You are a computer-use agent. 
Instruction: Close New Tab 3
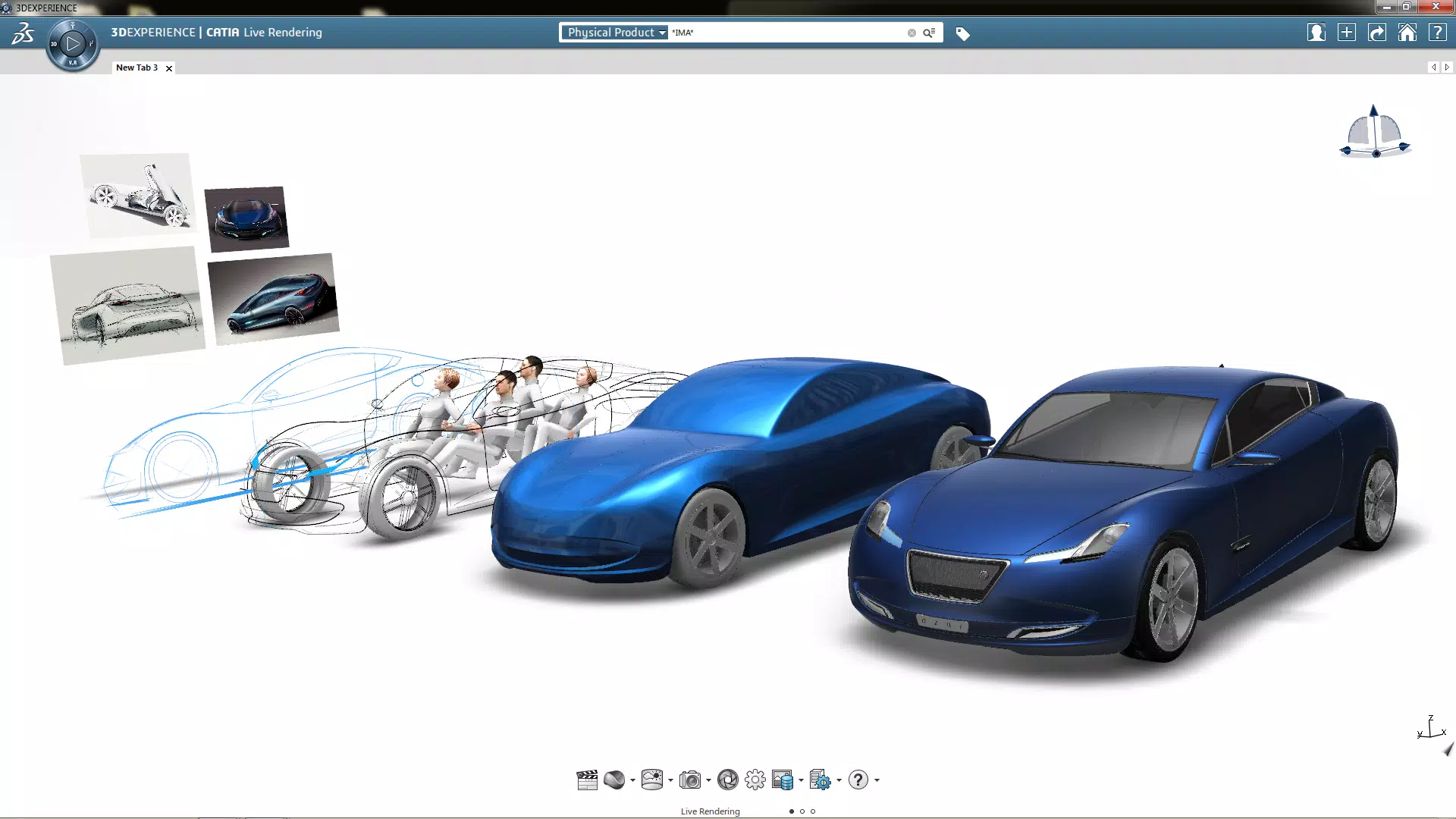(169, 68)
